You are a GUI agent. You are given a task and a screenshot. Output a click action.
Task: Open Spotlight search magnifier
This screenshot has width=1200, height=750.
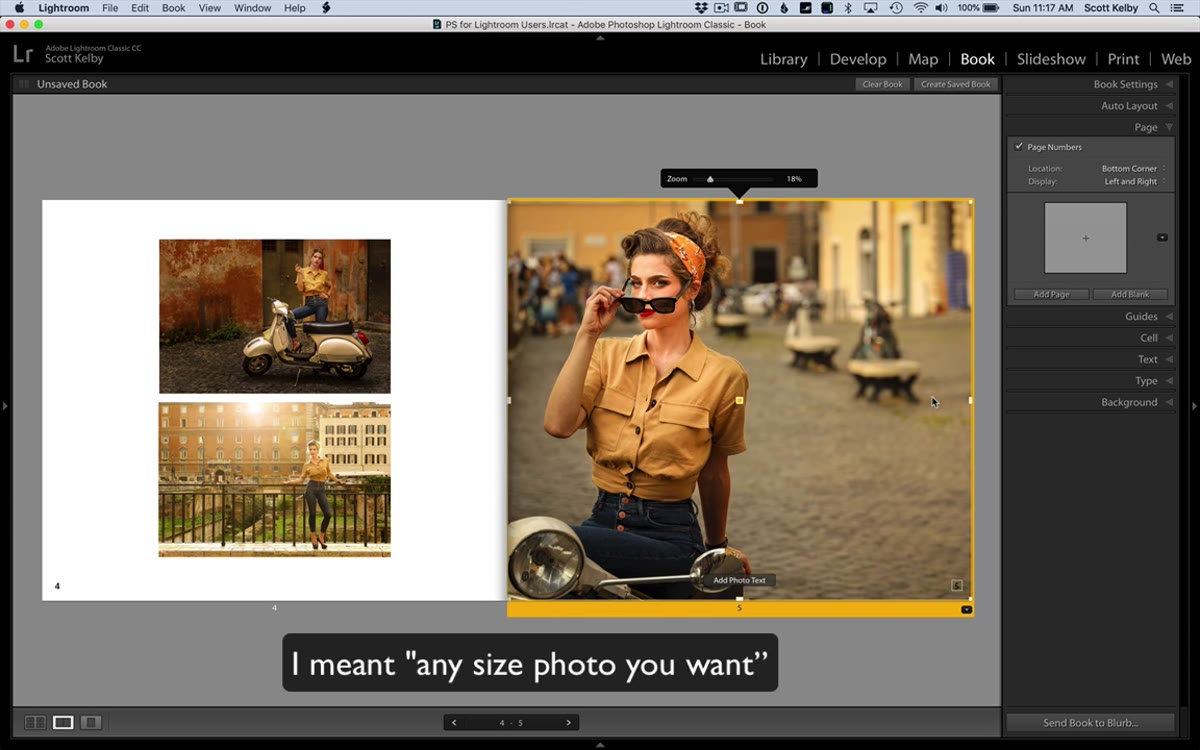tap(1154, 8)
